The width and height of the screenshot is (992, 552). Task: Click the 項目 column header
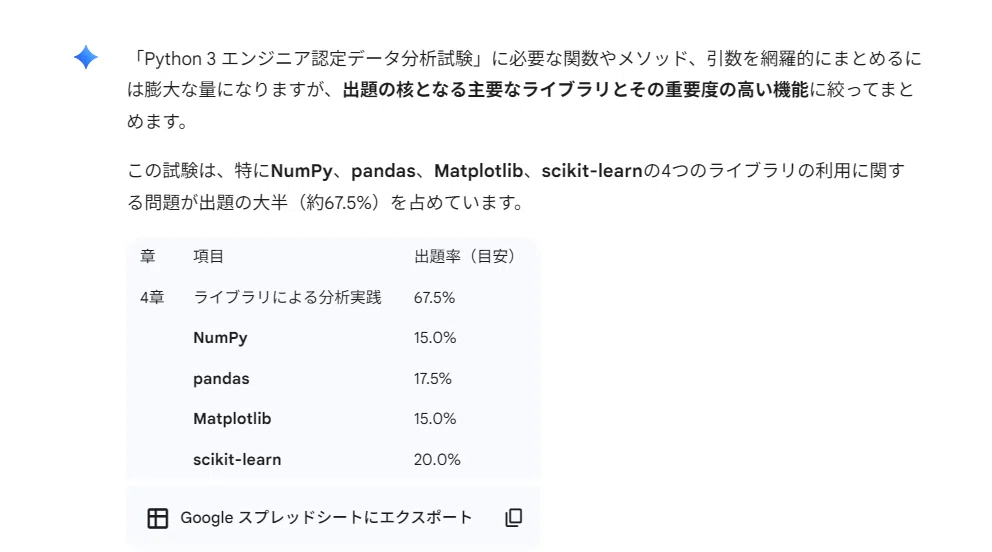pos(208,256)
